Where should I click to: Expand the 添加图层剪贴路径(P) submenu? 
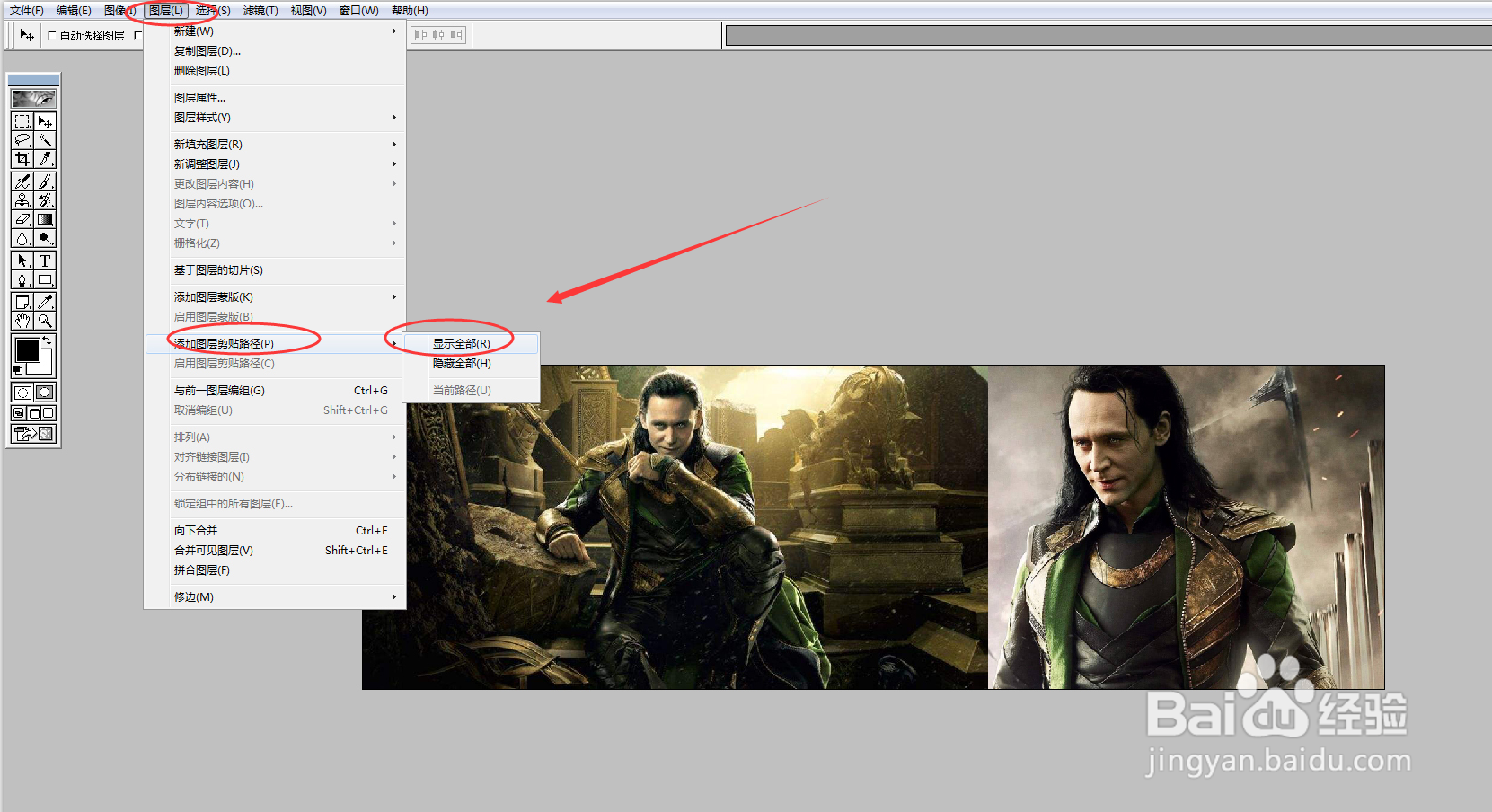click(x=276, y=344)
